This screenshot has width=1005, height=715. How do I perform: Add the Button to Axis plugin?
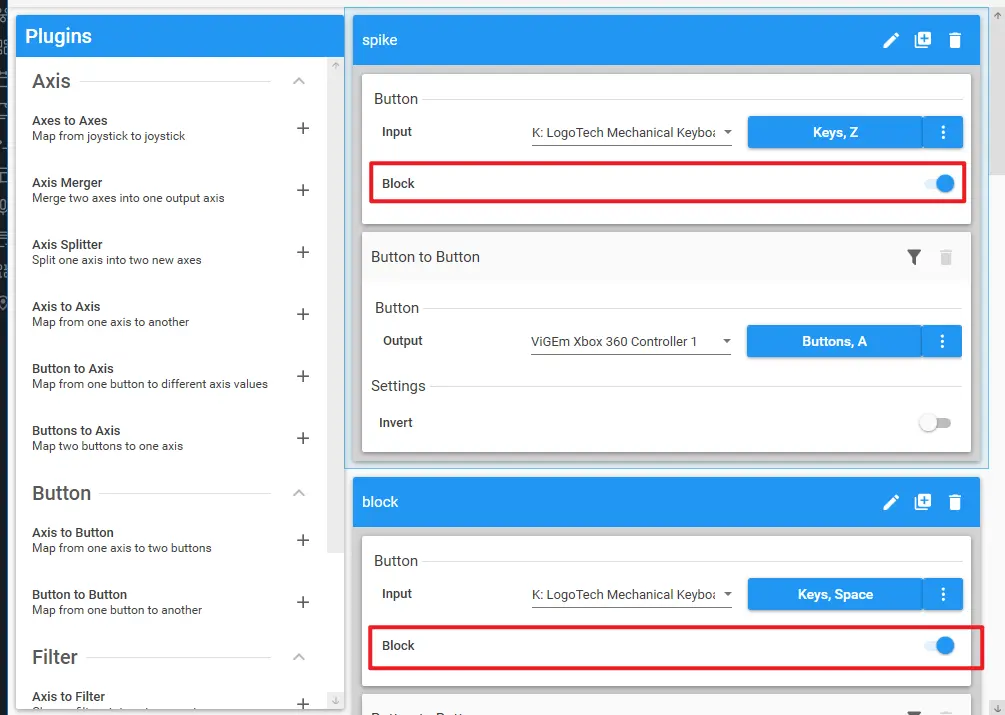tap(303, 376)
